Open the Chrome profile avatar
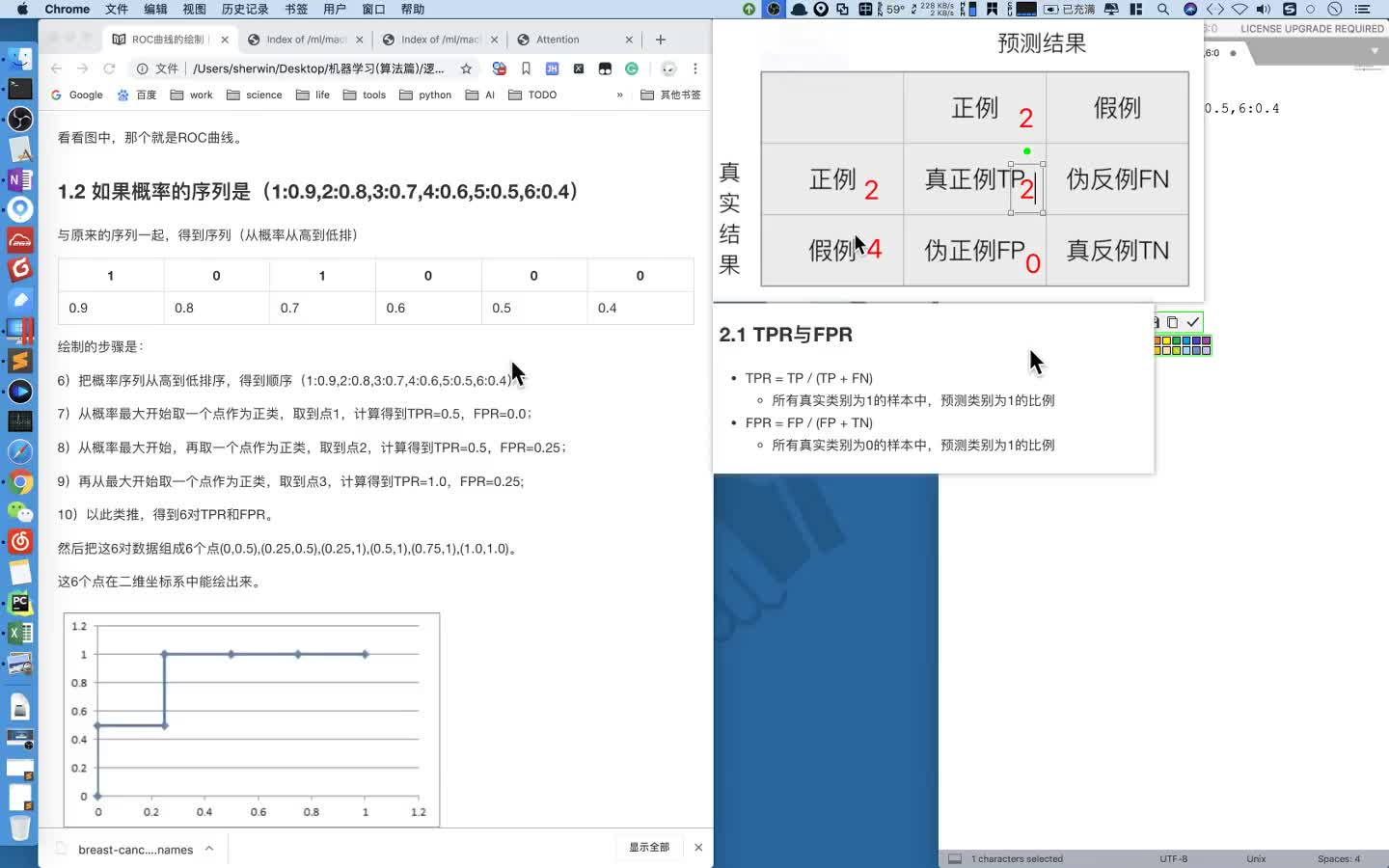The image size is (1389, 868). (x=668, y=68)
